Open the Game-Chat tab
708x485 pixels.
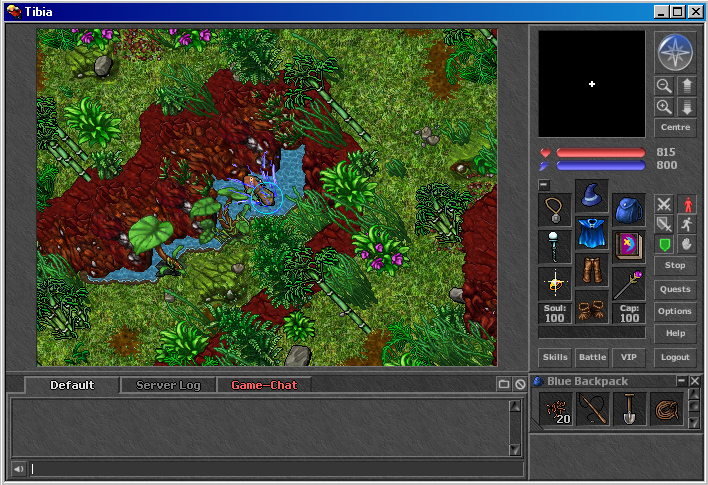(x=264, y=385)
